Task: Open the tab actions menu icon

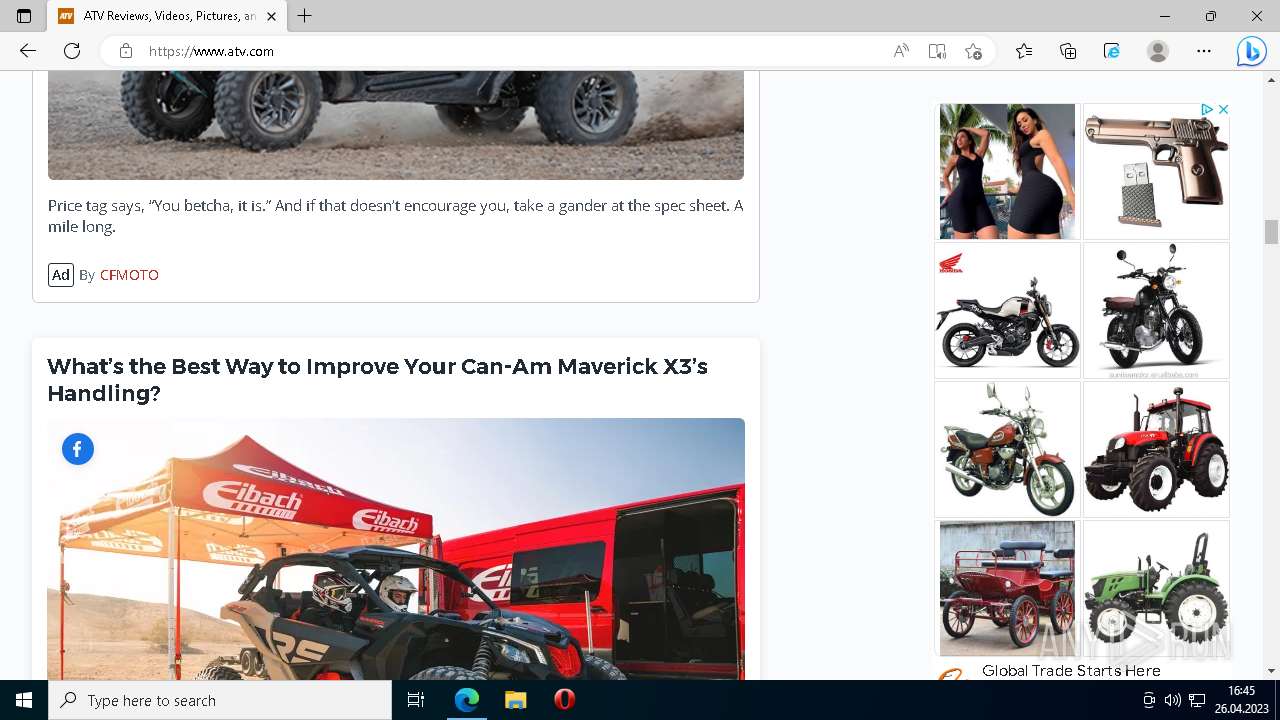Action: pos(24,16)
